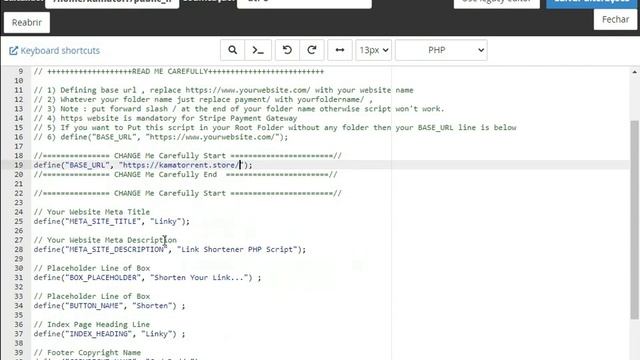Click line 12 "Whatever your folder name" comment
This screenshot has width=640, height=360.
(x=203, y=100)
